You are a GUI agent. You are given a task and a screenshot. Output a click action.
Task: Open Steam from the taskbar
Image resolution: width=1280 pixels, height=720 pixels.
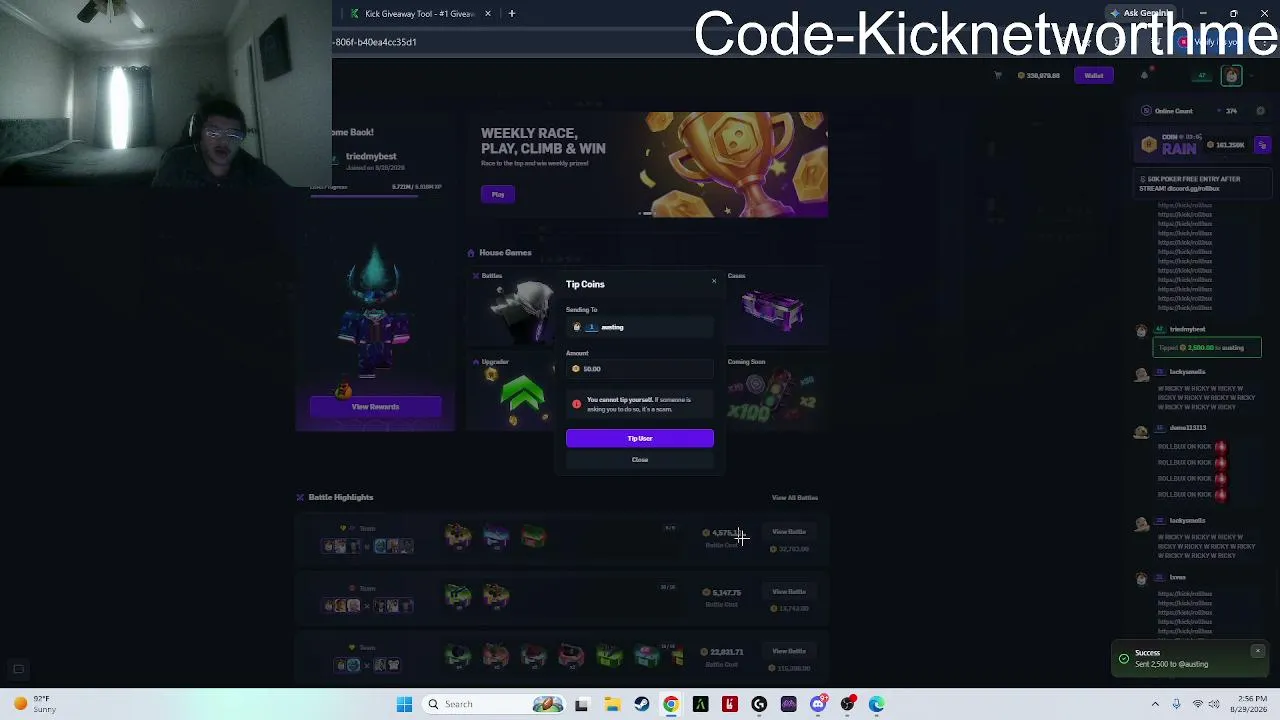642,705
